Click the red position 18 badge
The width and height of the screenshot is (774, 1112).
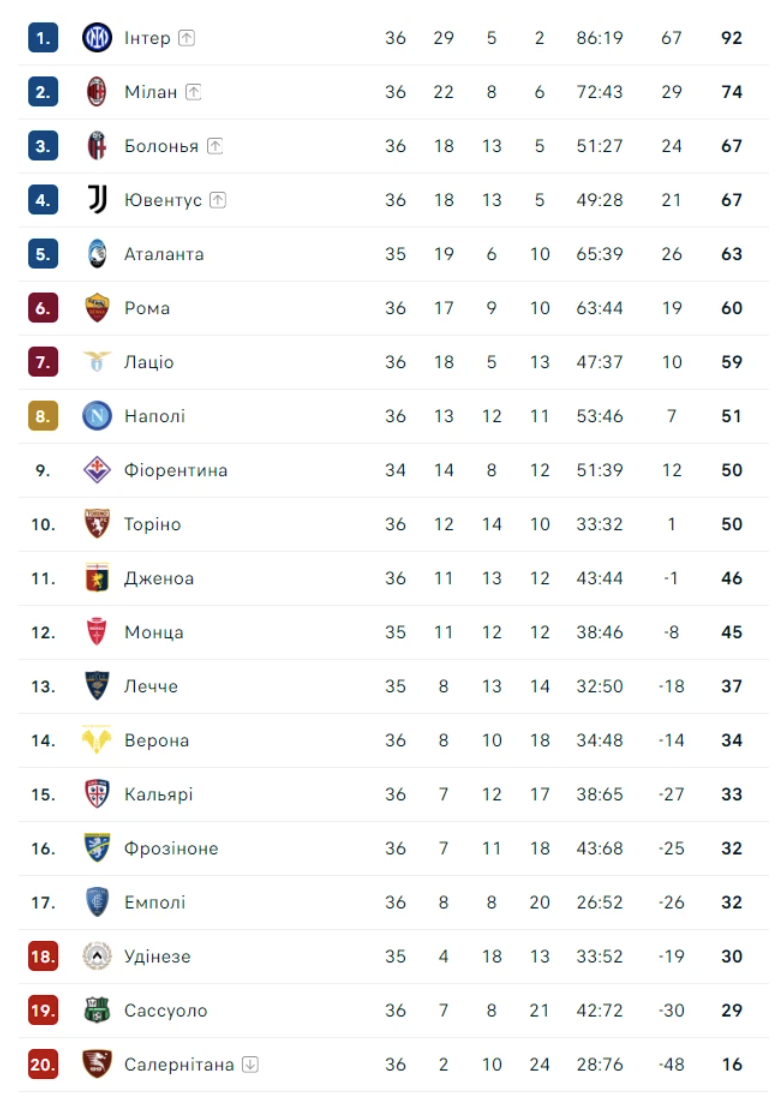(43, 956)
